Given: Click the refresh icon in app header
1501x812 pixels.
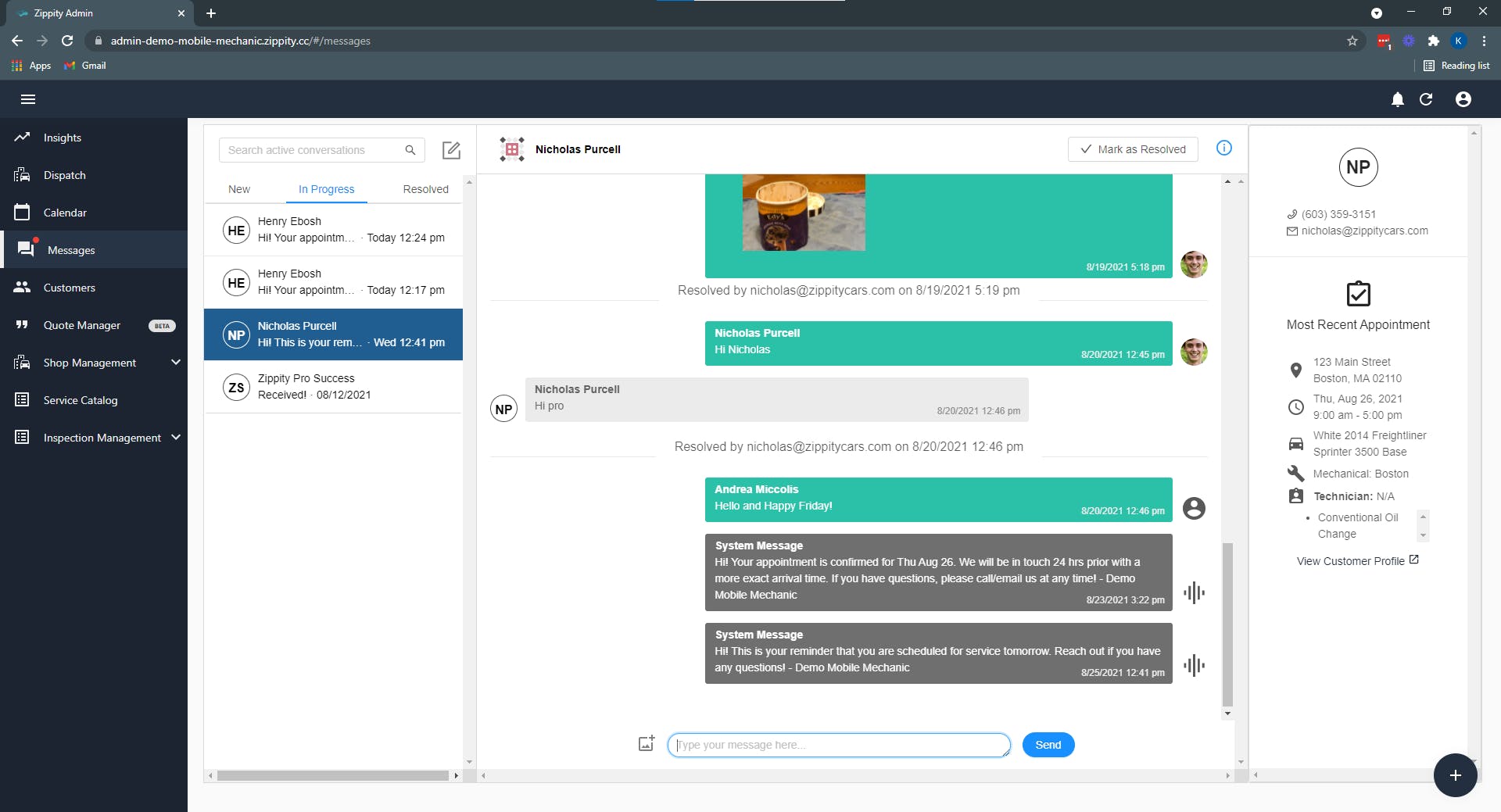Looking at the screenshot, I should click(1426, 99).
